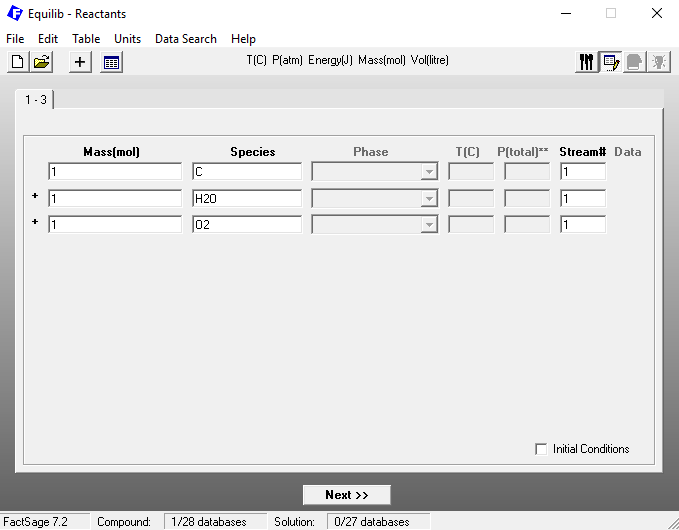Open the Units menu
Screen dimensions: 679x530
[x=127, y=39]
